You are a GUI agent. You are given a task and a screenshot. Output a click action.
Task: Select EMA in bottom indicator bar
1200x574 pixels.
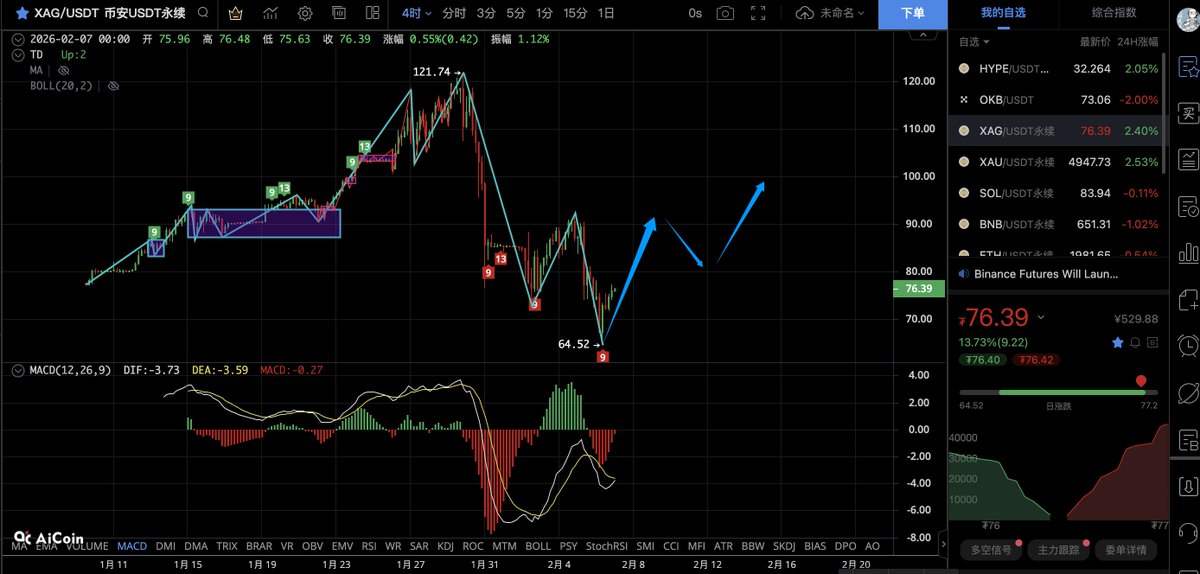pyautogui.click(x=46, y=547)
